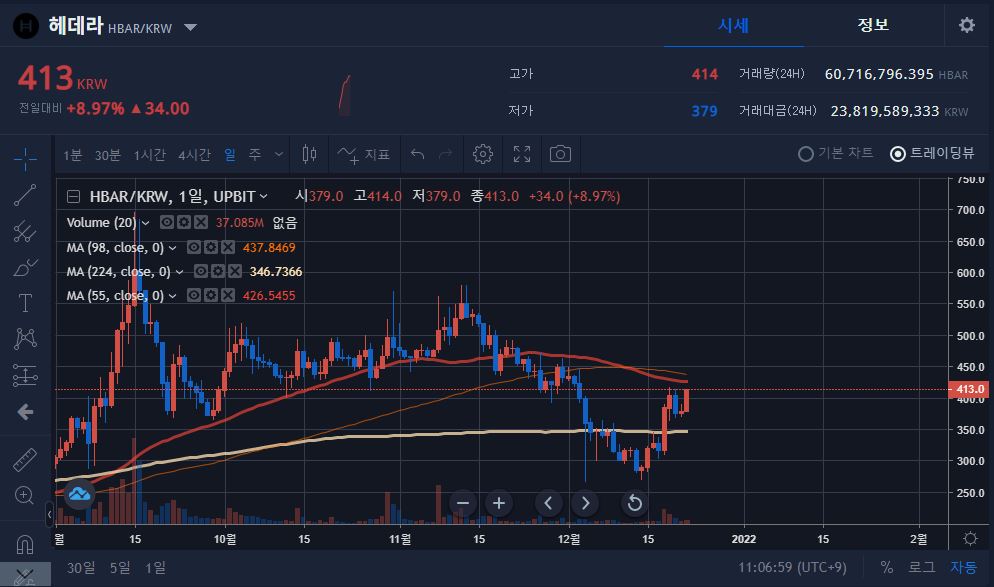Select the weekly (주) interval
The image size is (994, 587).
[x=255, y=154]
